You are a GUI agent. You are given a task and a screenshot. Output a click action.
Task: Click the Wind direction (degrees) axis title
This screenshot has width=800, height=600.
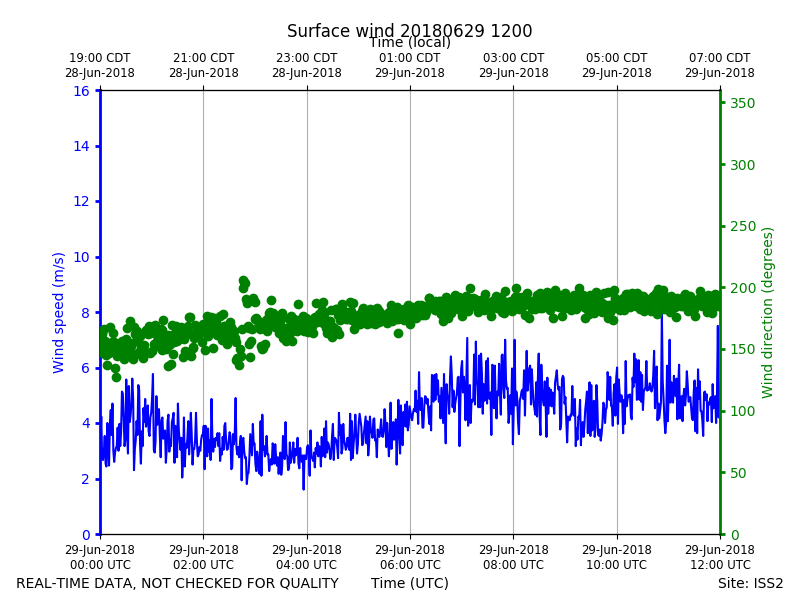[x=767, y=312]
